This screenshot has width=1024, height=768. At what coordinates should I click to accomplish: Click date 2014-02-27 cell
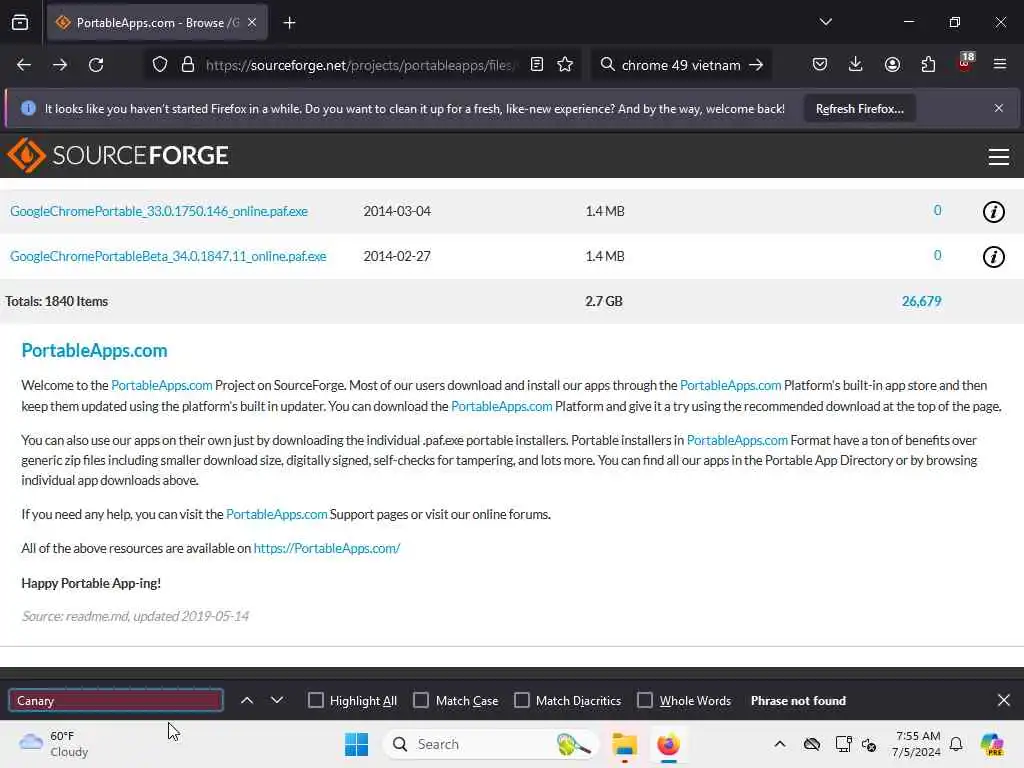click(397, 256)
